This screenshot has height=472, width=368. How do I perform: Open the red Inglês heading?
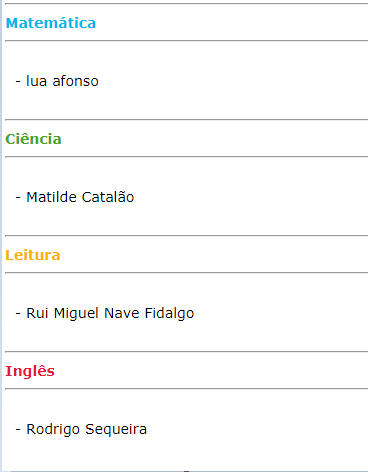30,371
